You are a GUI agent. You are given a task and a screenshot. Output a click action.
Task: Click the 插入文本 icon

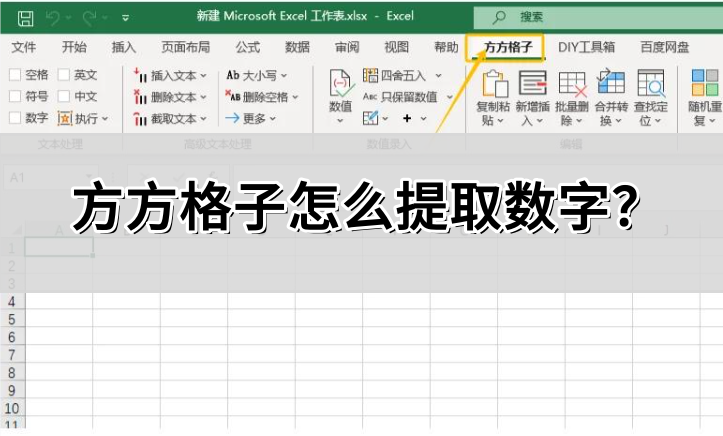click(140, 75)
